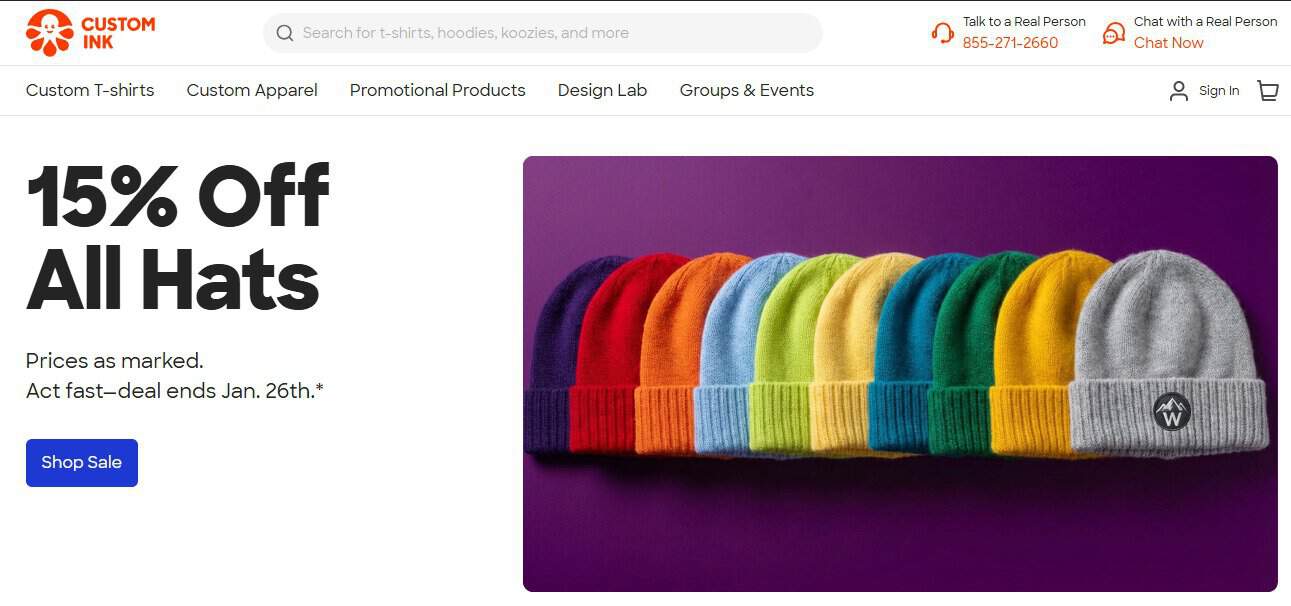Focus the search for t-shirts input field

click(543, 33)
